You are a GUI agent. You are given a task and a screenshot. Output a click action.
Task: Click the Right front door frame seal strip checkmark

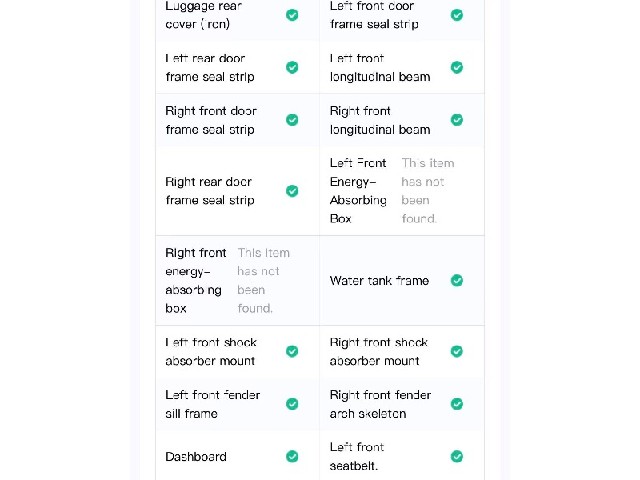point(292,120)
